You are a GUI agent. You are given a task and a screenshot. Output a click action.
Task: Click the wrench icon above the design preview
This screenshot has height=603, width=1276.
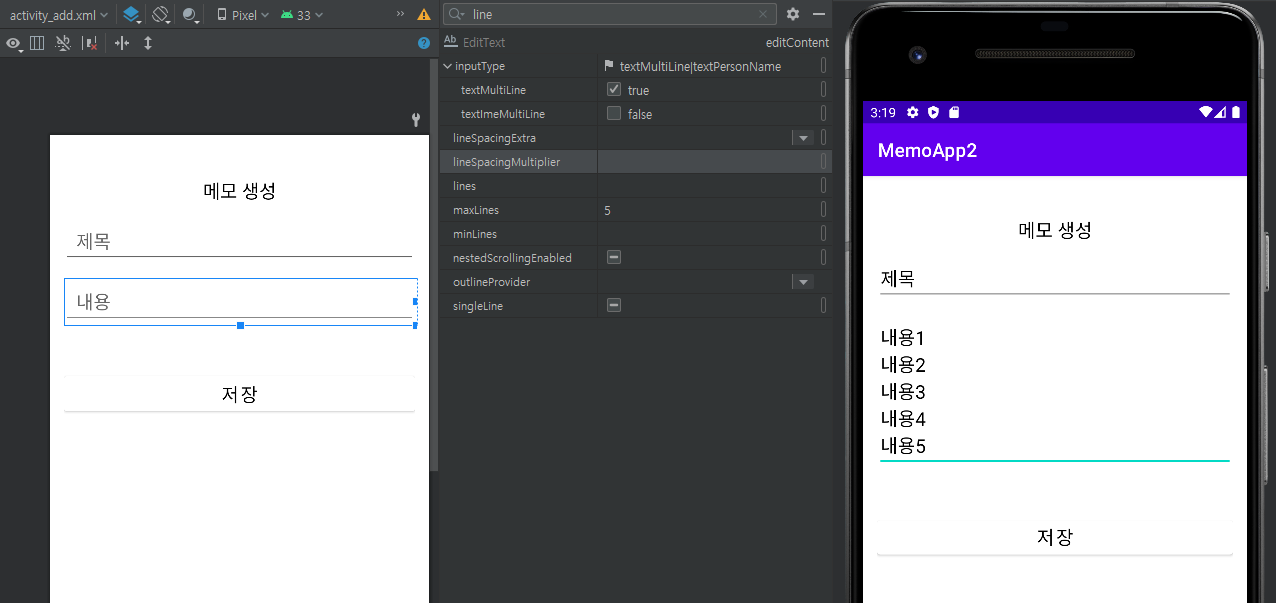[417, 120]
